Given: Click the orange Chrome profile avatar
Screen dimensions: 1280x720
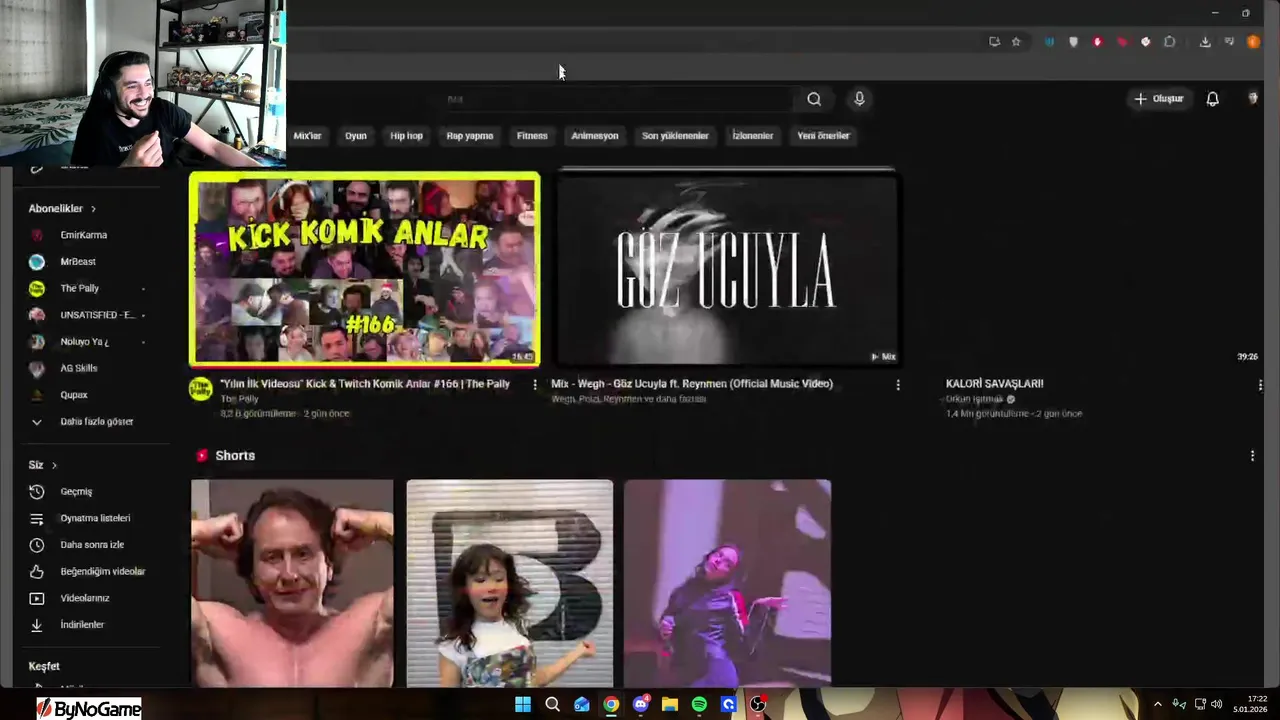Looking at the screenshot, I should [x=1253, y=42].
